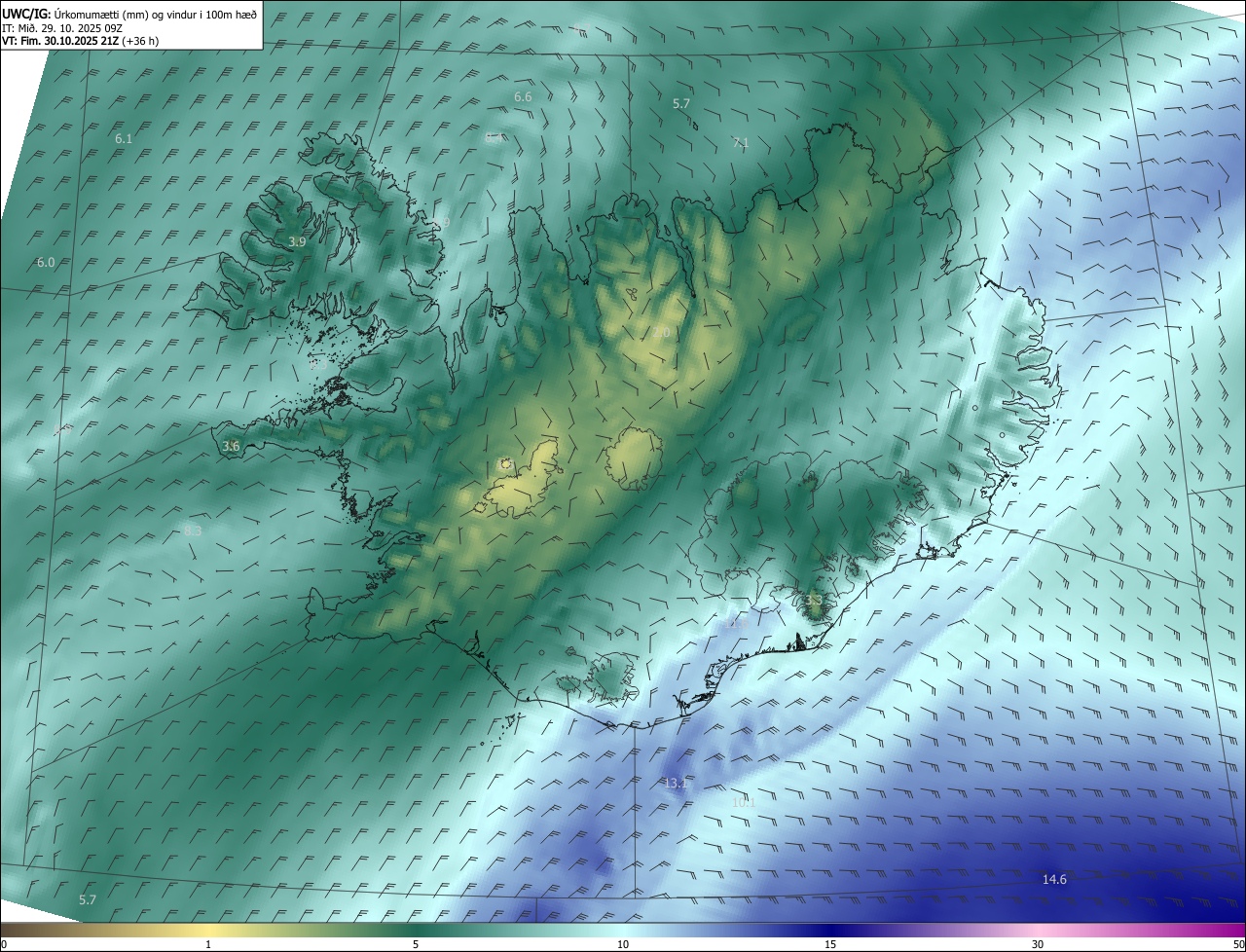Click the 30 tick on the color scale
The width and height of the screenshot is (1246, 952).
tap(1038, 944)
